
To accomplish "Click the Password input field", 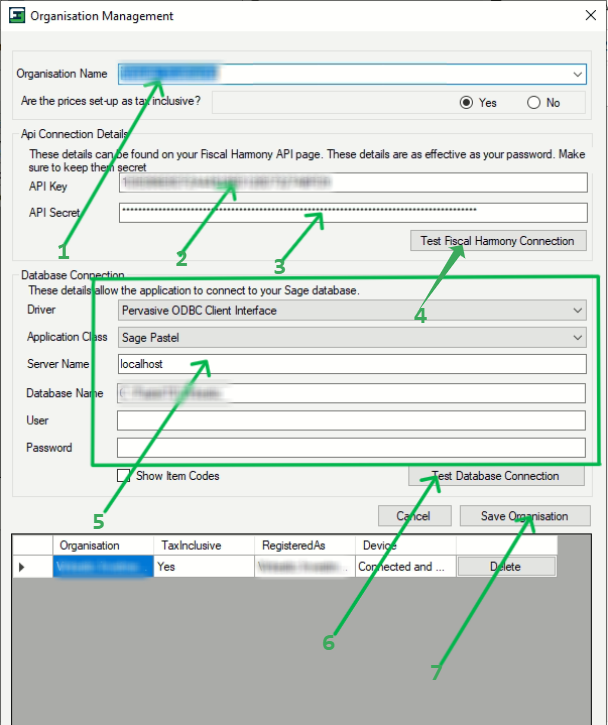I will (x=351, y=448).
